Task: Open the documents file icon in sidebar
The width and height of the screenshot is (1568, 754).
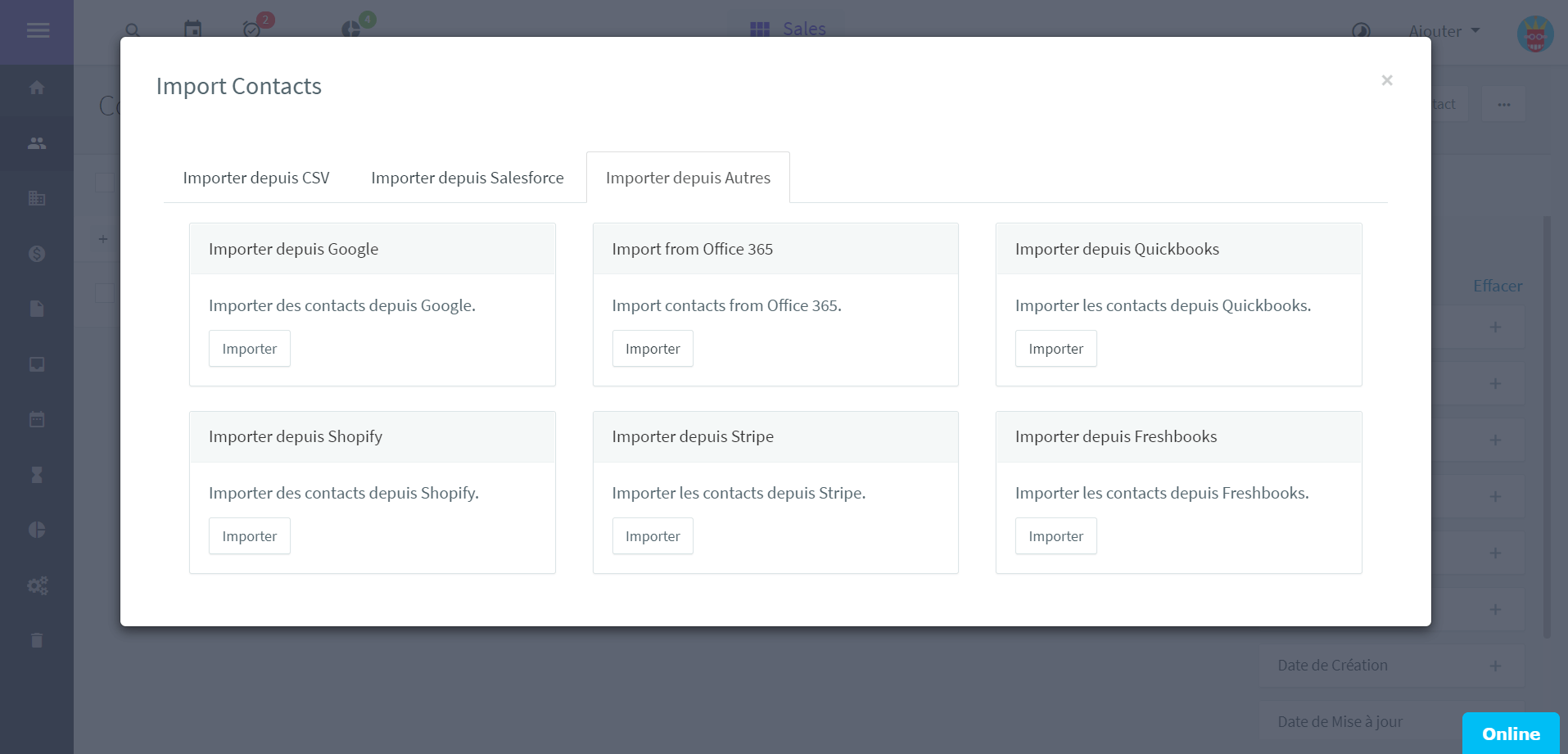Action: 37,309
